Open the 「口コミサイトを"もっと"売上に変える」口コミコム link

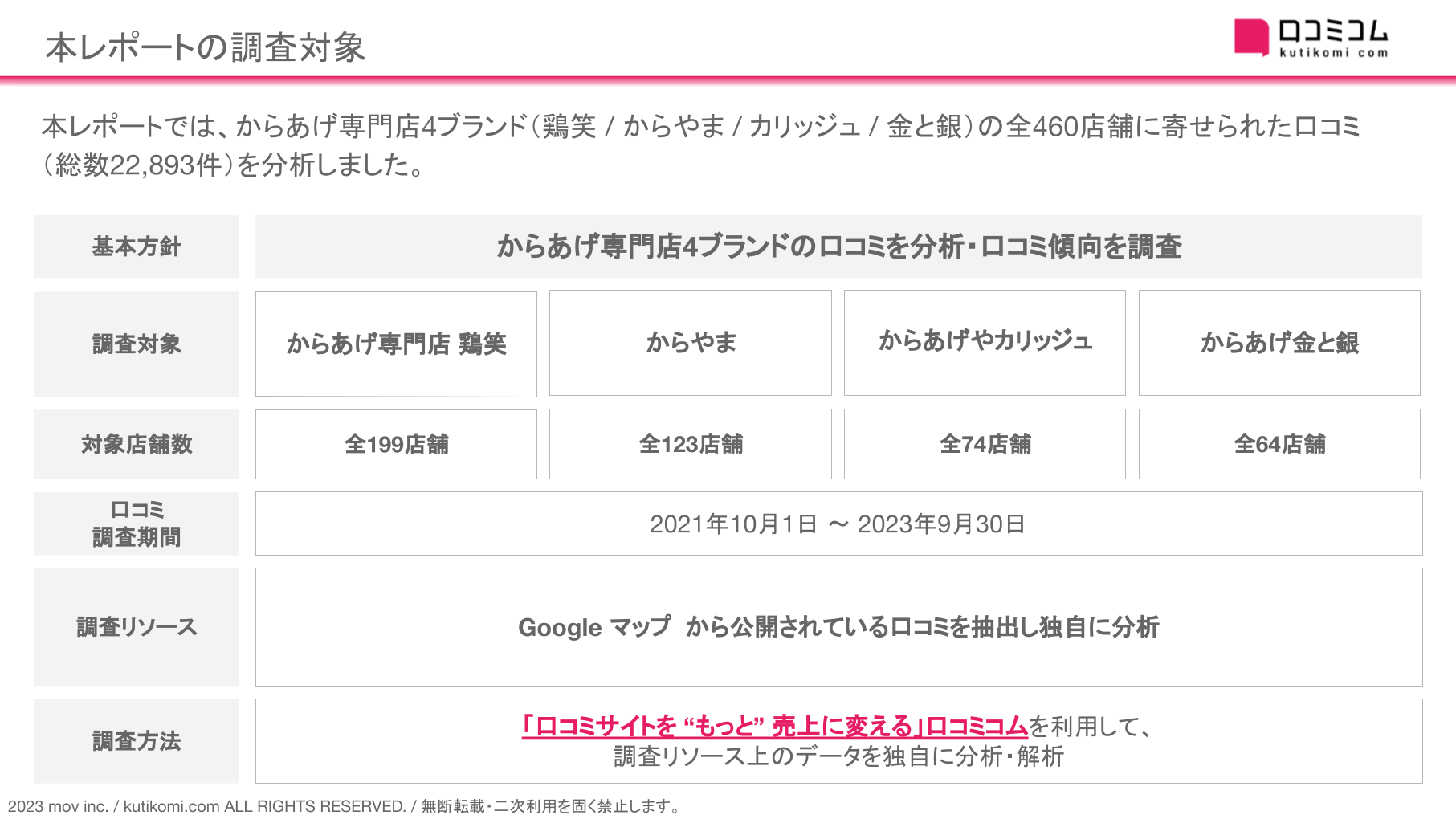click(x=775, y=726)
